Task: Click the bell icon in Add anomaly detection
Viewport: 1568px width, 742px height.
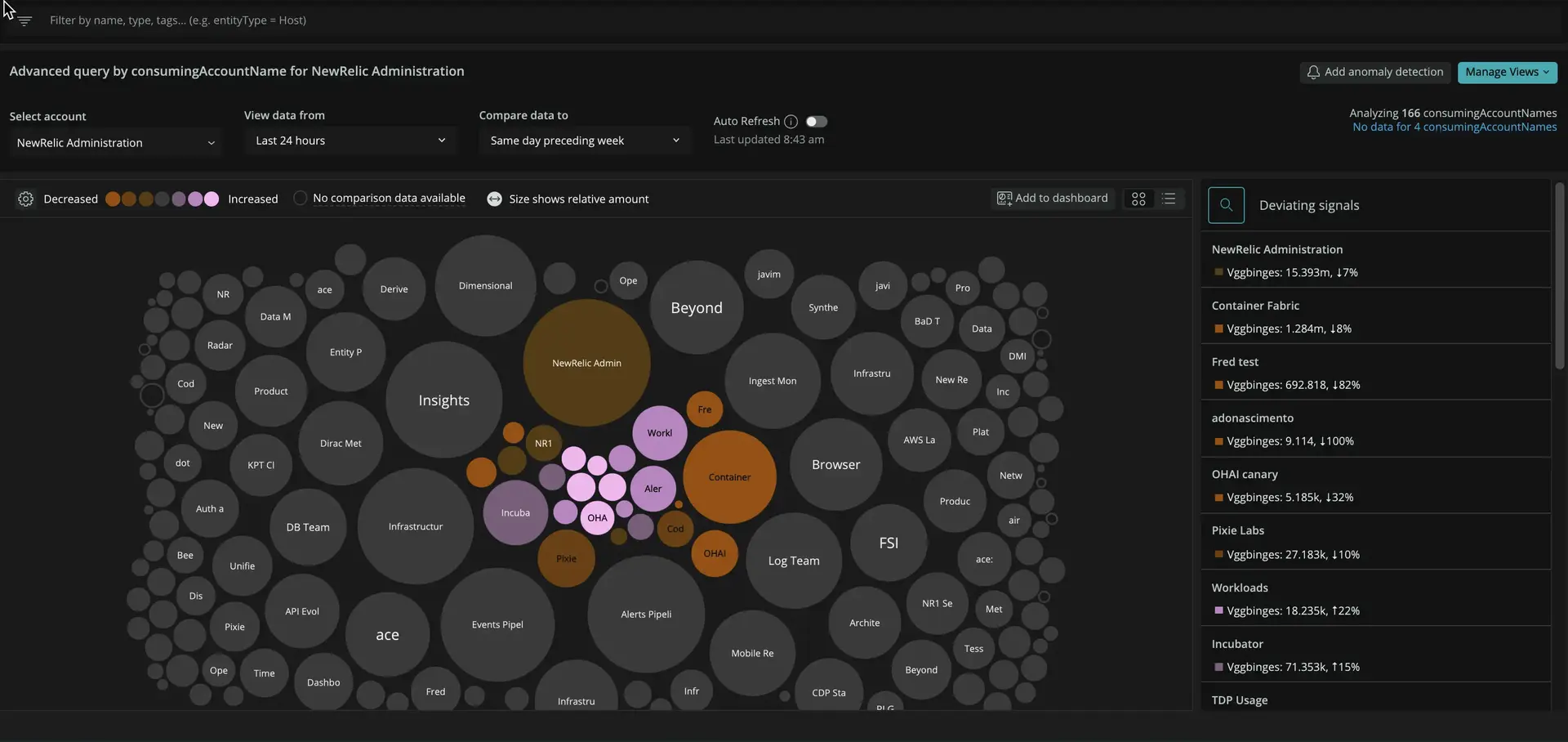Action: (x=1312, y=73)
